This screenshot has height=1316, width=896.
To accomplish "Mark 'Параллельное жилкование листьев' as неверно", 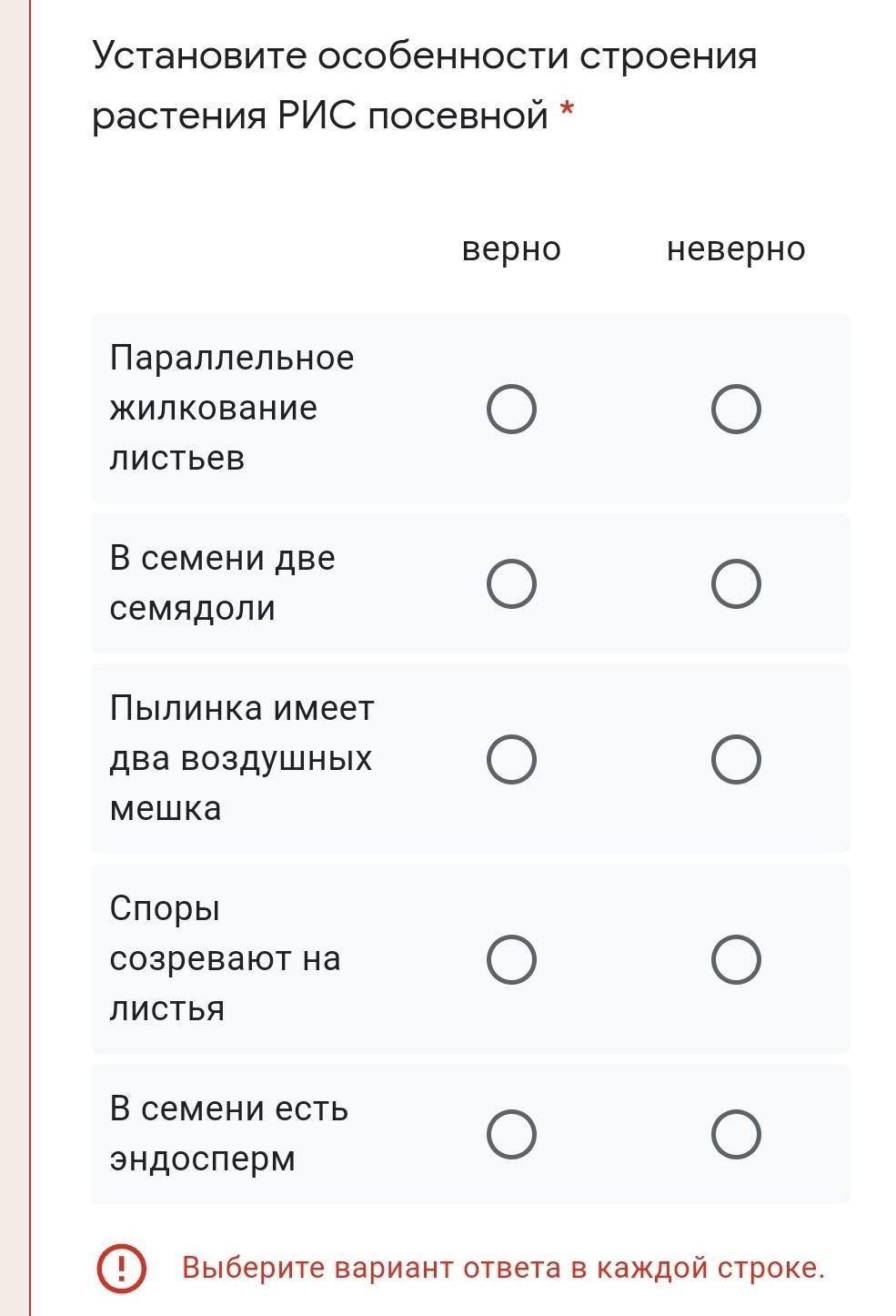I will click(736, 409).
